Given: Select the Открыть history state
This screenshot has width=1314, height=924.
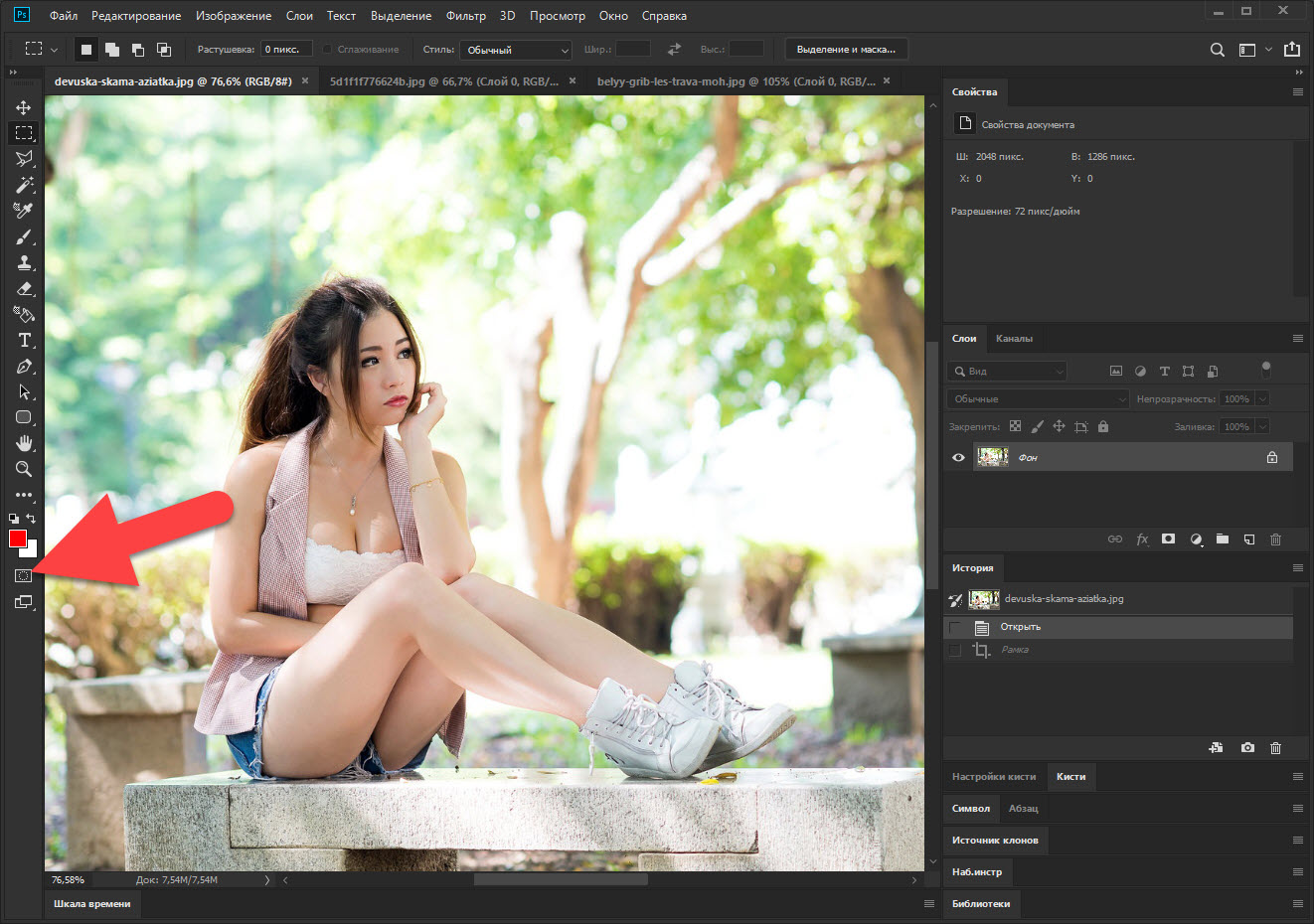Looking at the screenshot, I should pyautogui.click(x=1118, y=627).
